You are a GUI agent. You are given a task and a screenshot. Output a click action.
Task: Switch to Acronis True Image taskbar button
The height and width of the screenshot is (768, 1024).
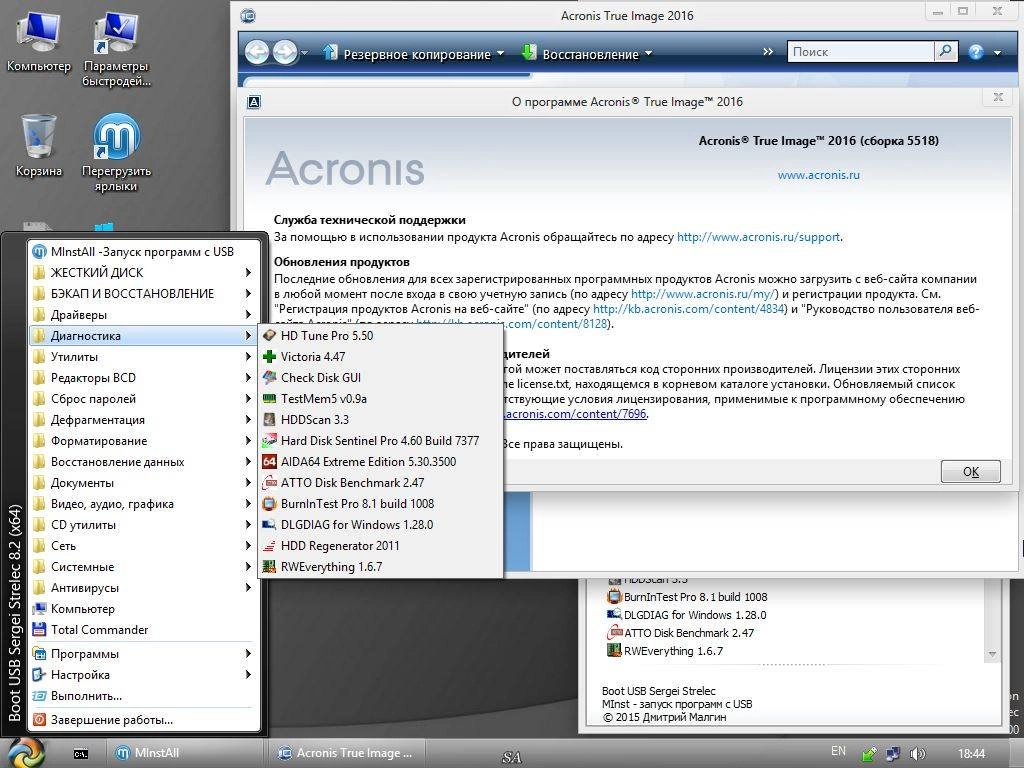[x=346, y=753]
